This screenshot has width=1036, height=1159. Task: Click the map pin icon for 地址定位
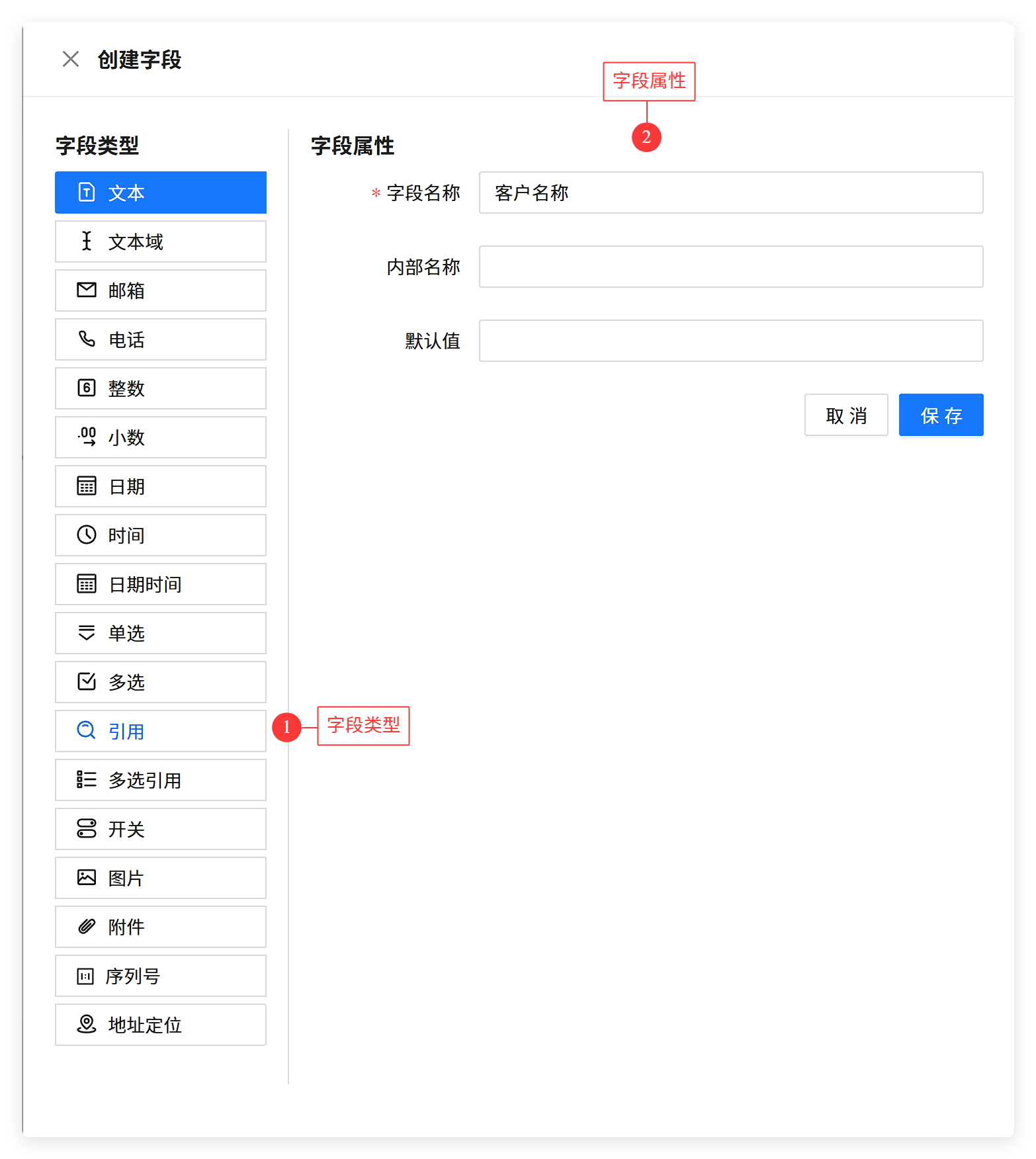[87, 1024]
